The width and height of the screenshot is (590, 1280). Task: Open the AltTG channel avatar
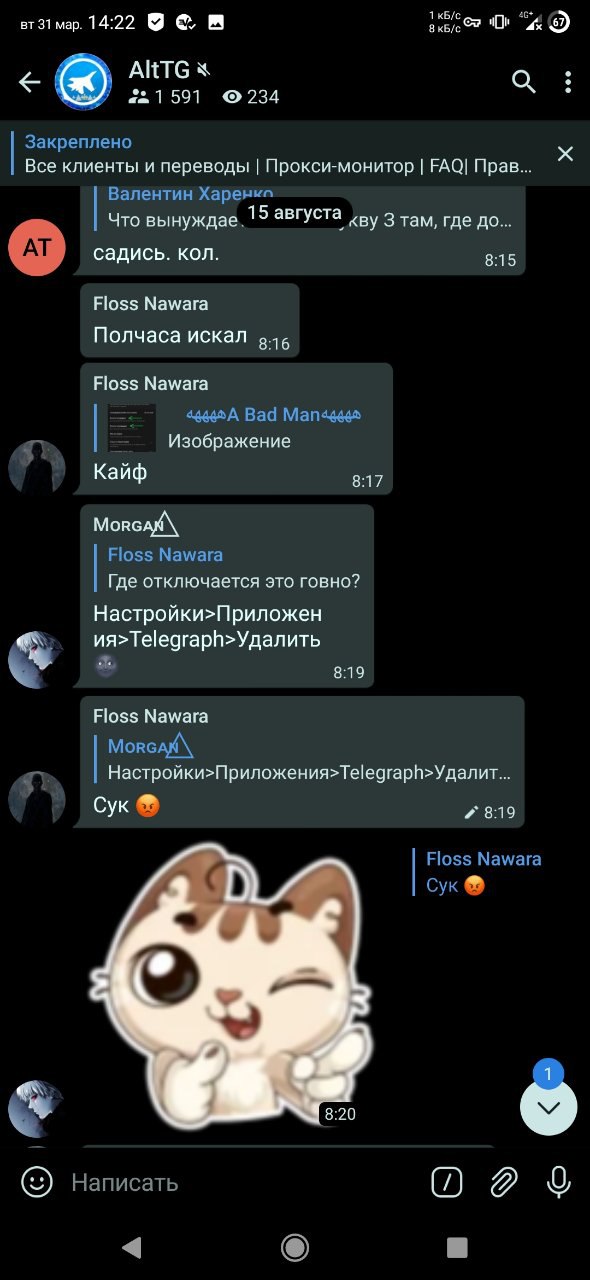click(x=83, y=82)
